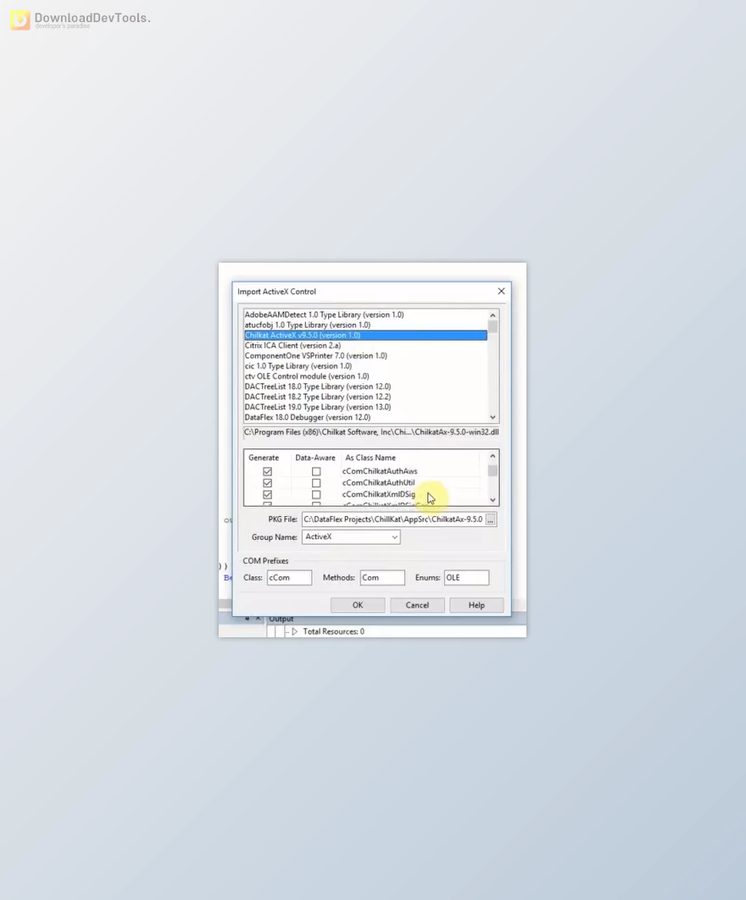Select DACTreeList 18.2 Type Library entry
Image resolution: width=746 pixels, height=900 pixels.
coord(366,397)
